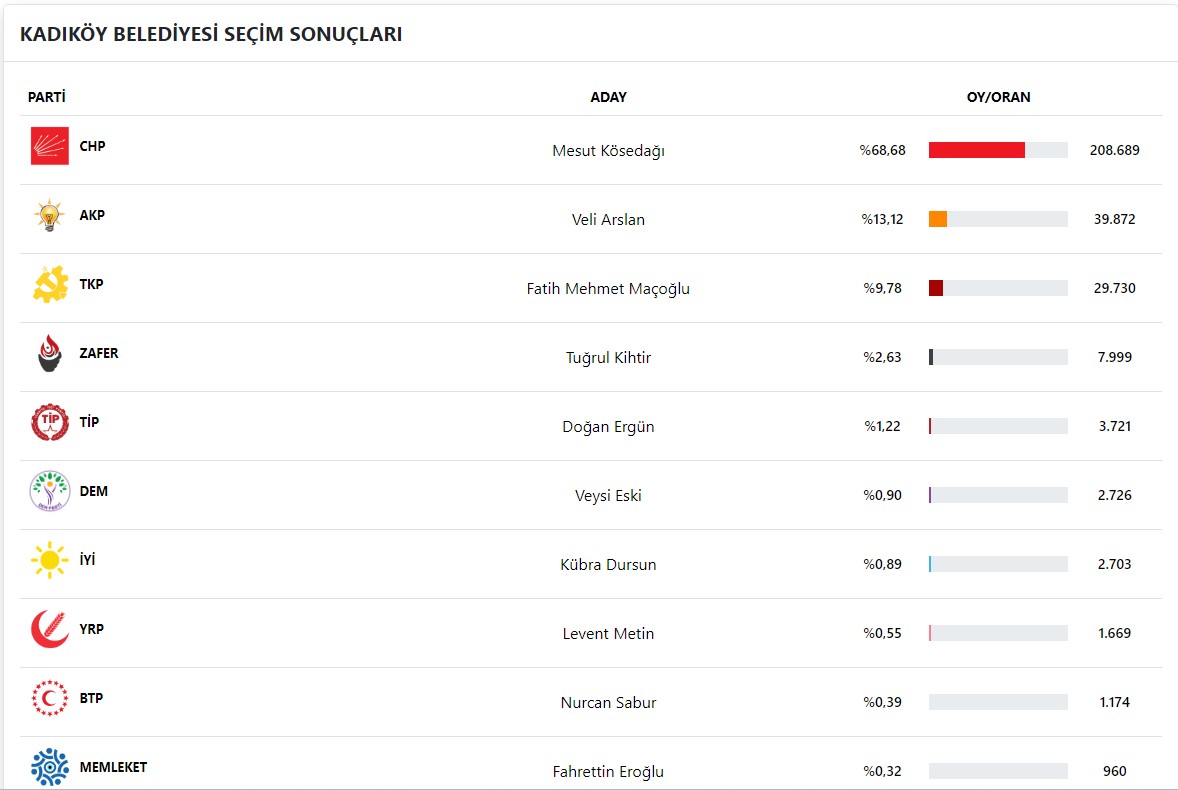The height and width of the screenshot is (790, 1178).
Task: Click the TİP party name label
Action: tap(89, 421)
